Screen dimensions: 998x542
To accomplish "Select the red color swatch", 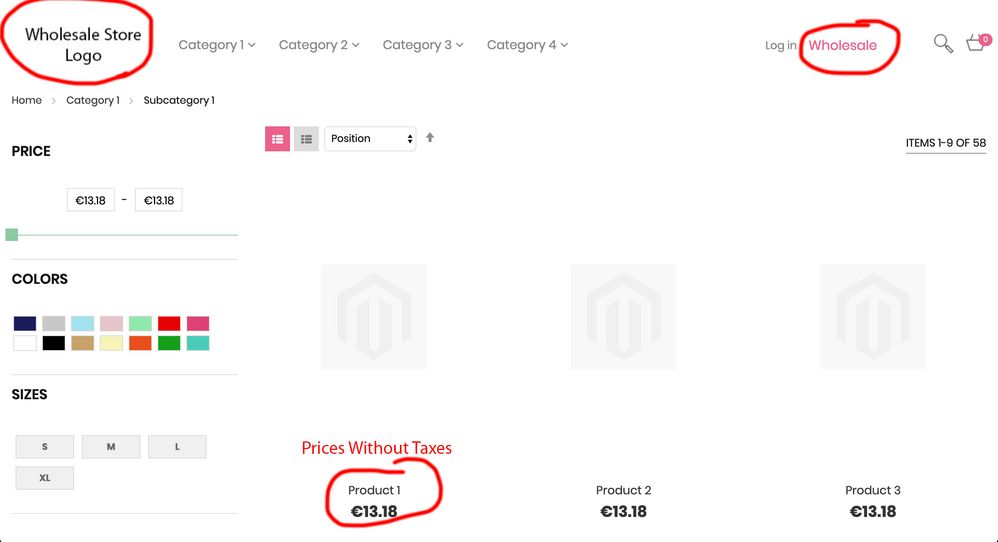I will [x=169, y=324].
